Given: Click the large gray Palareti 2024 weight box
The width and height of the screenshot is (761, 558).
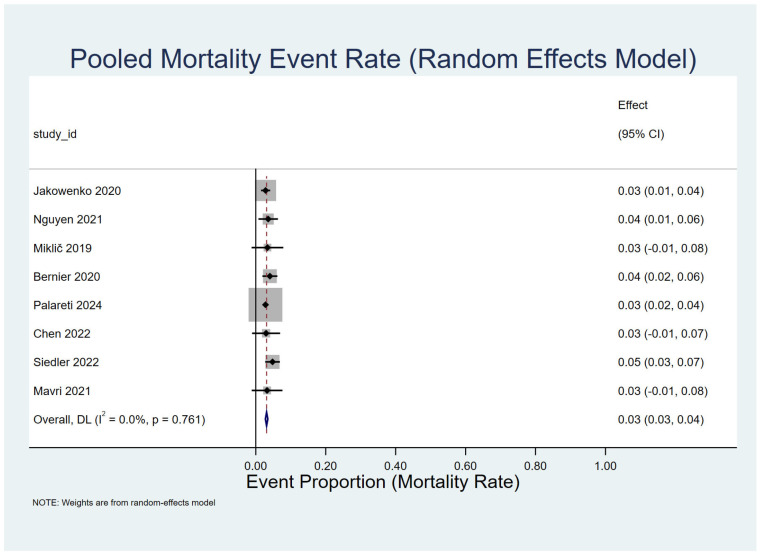Looking at the screenshot, I should (x=265, y=305).
